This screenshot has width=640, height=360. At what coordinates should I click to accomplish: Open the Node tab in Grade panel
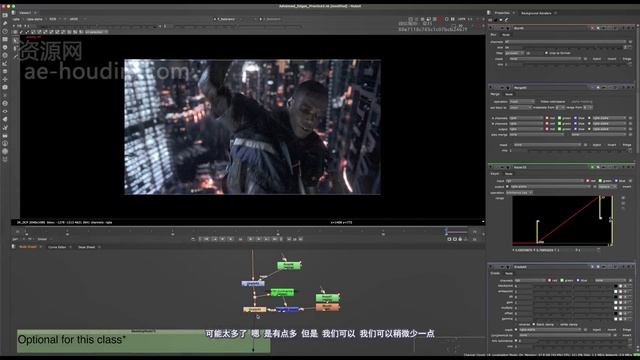click(509, 273)
